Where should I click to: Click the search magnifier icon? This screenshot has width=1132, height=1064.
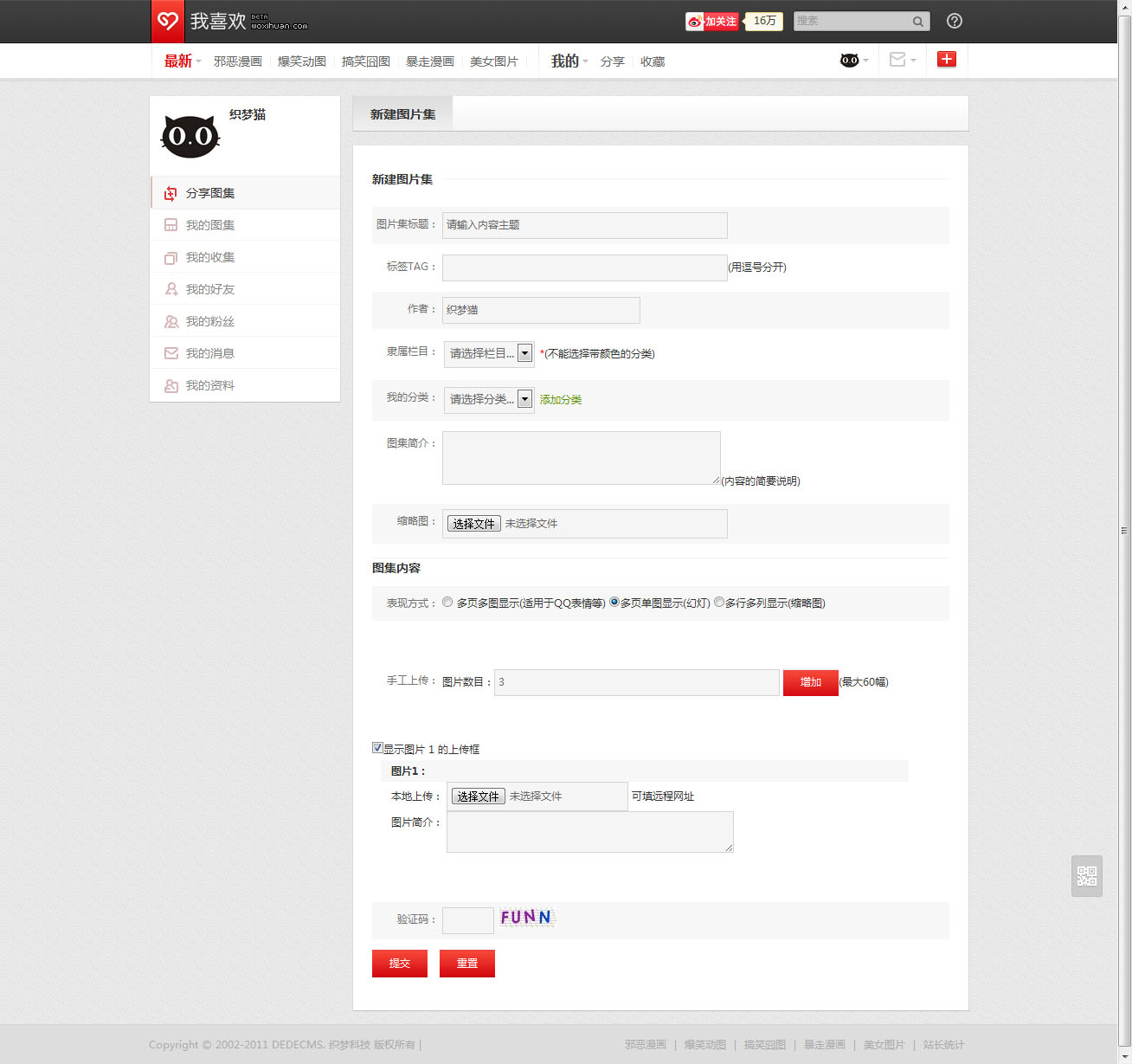click(917, 22)
